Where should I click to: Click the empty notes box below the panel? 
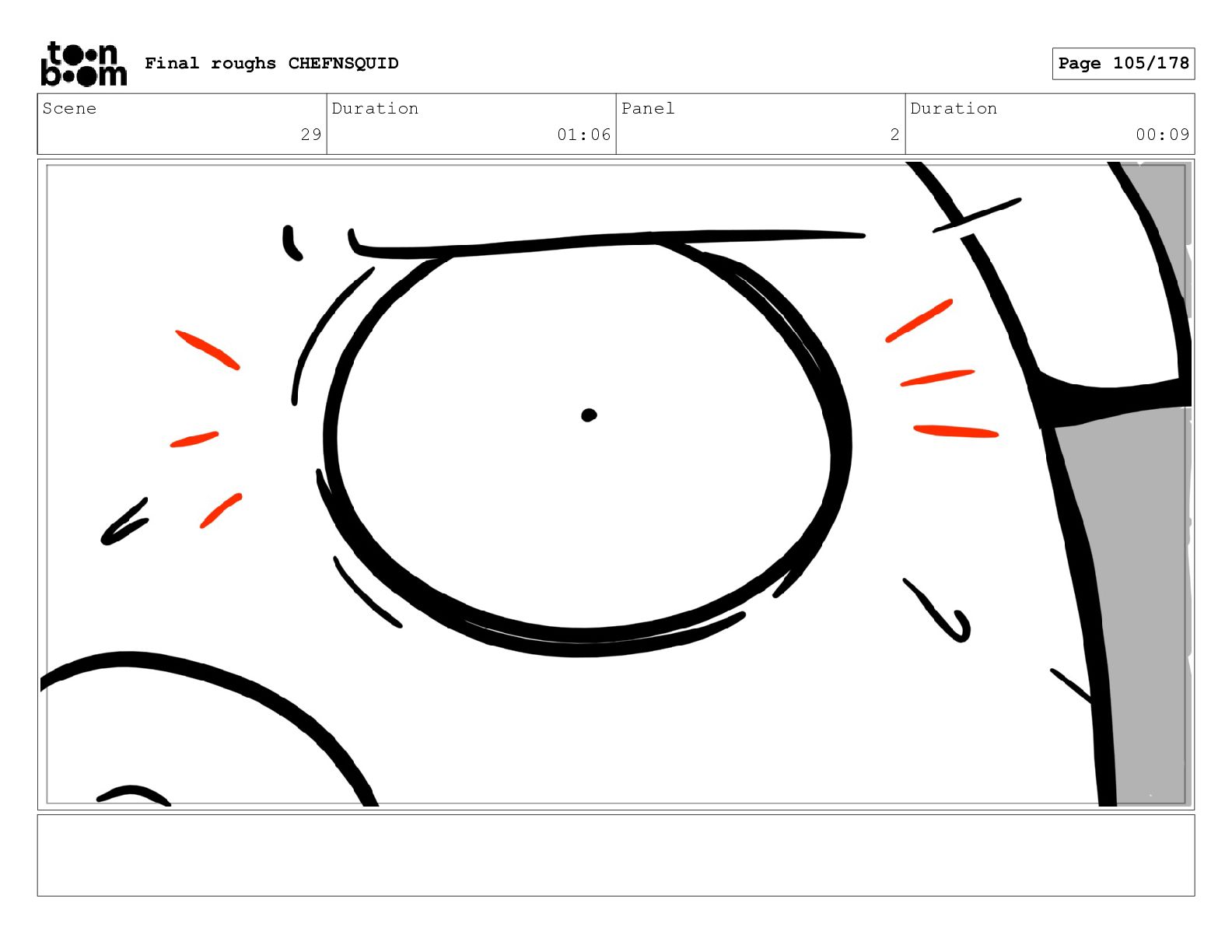(616, 856)
